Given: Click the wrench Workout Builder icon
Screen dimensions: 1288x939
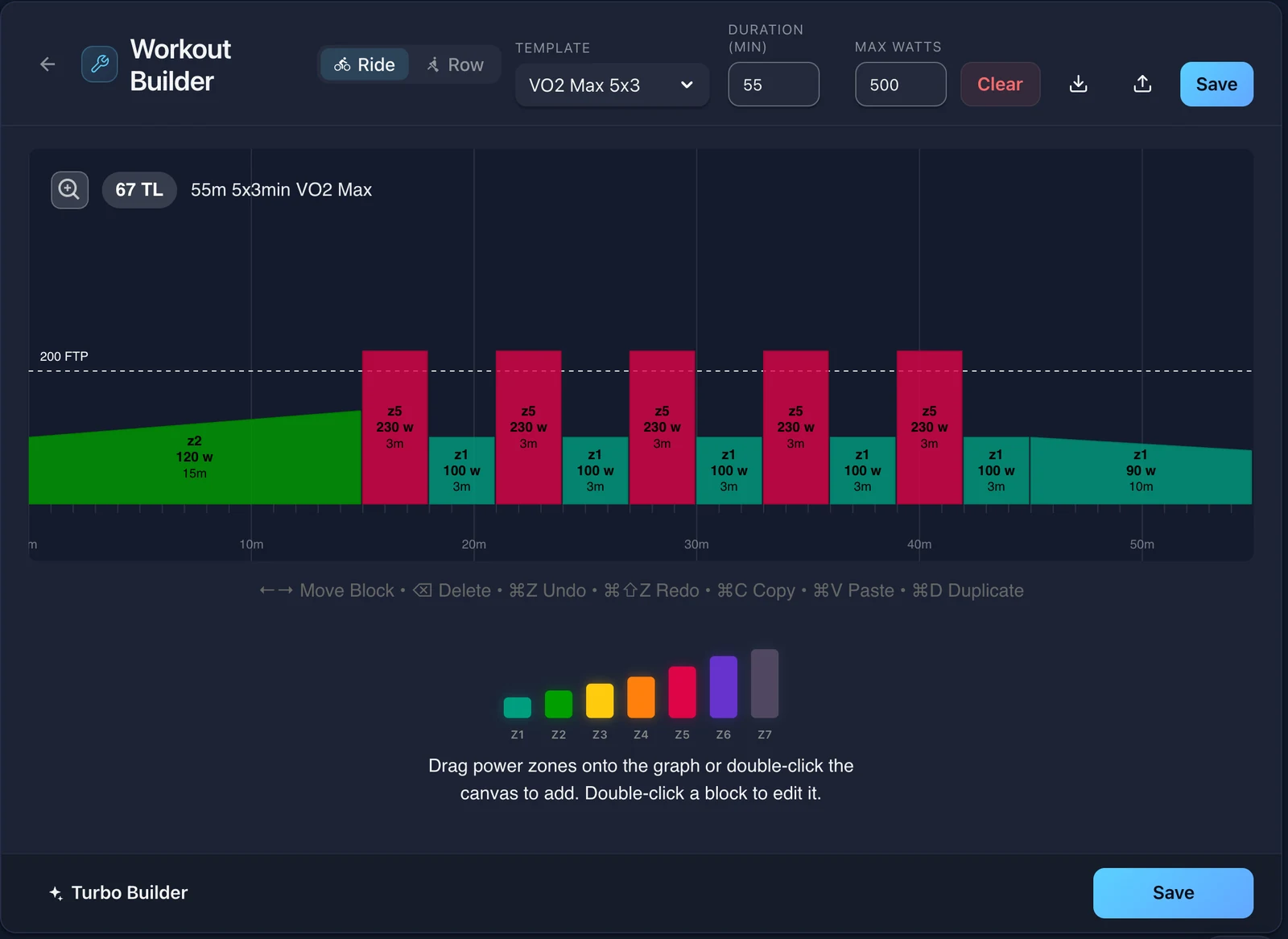Looking at the screenshot, I should pos(100,64).
